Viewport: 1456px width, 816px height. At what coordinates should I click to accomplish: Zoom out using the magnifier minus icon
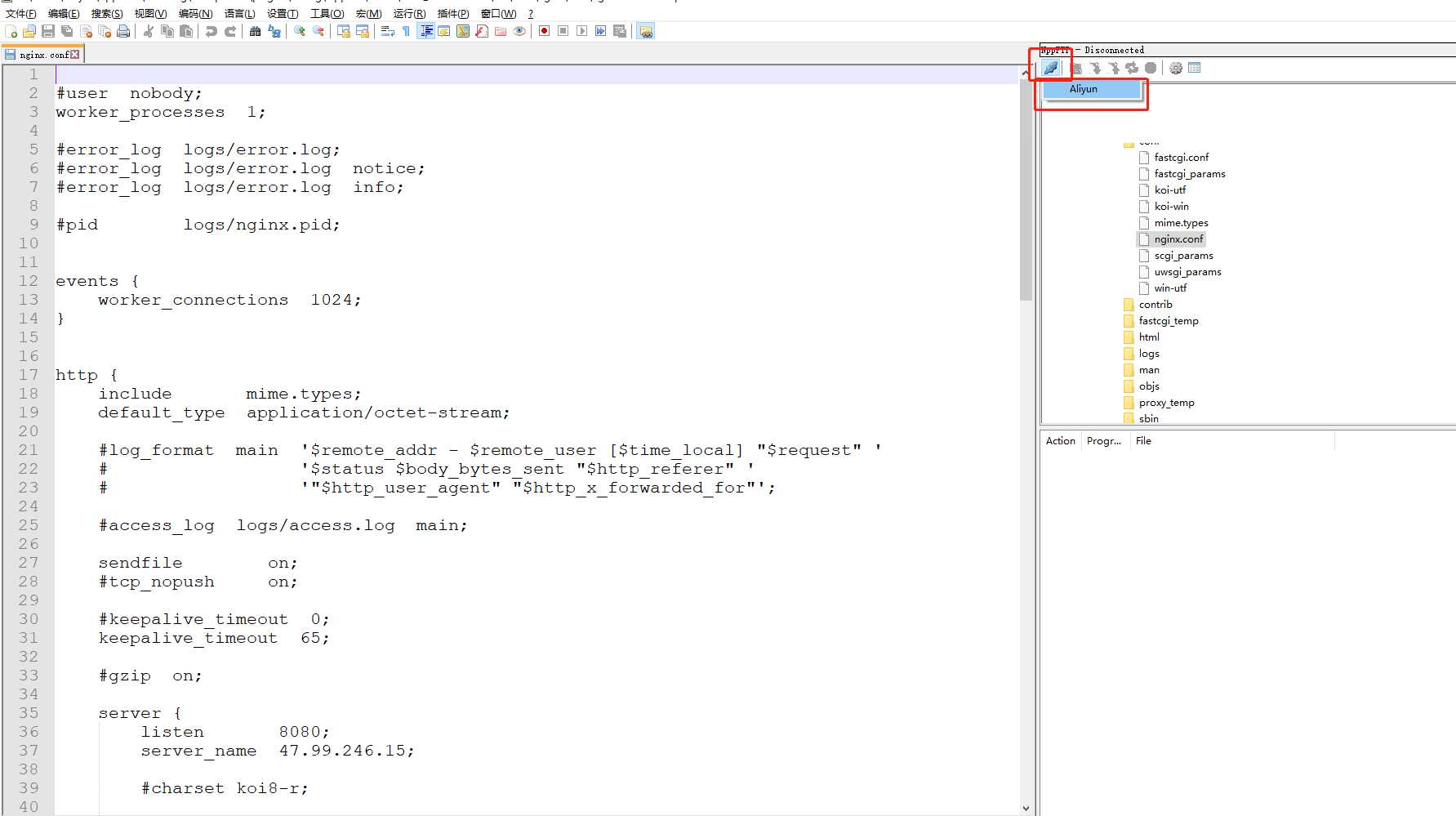(x=318, y=31)
